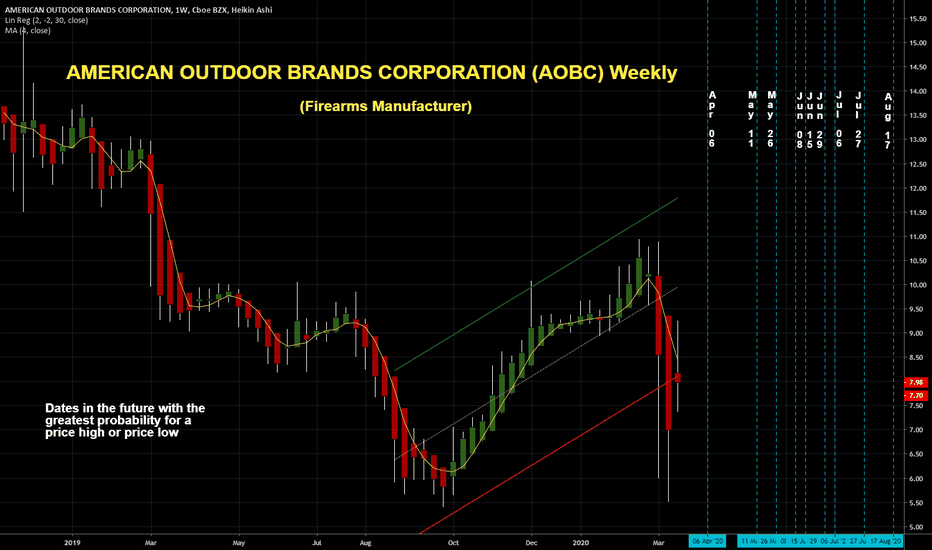Click the 11 Ma date tag on time axis
This screenshot has width=932, height=550.
pyautogui.click(x=747, y=542)
